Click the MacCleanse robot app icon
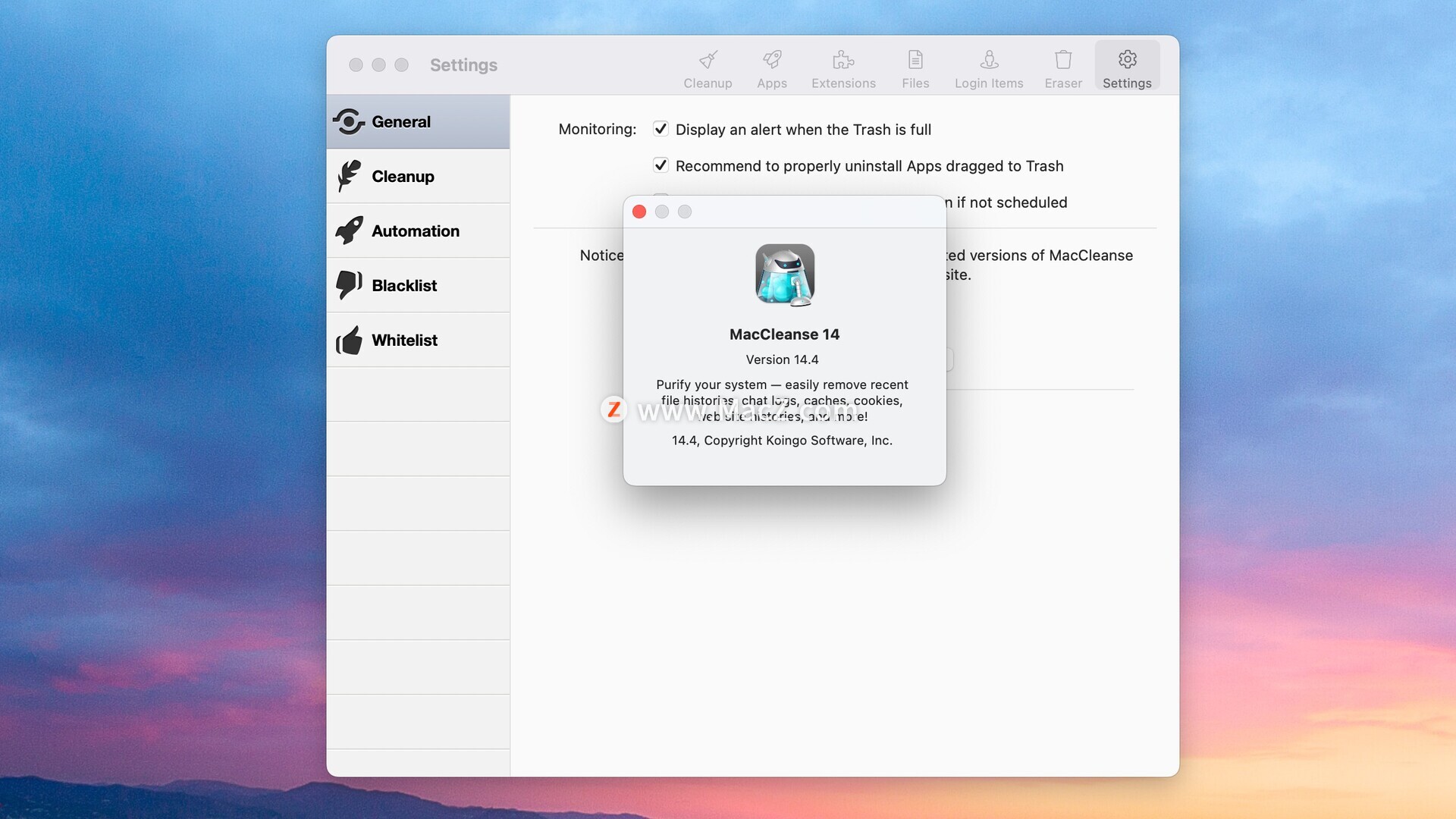1456x819 pixels. point(785,275)
